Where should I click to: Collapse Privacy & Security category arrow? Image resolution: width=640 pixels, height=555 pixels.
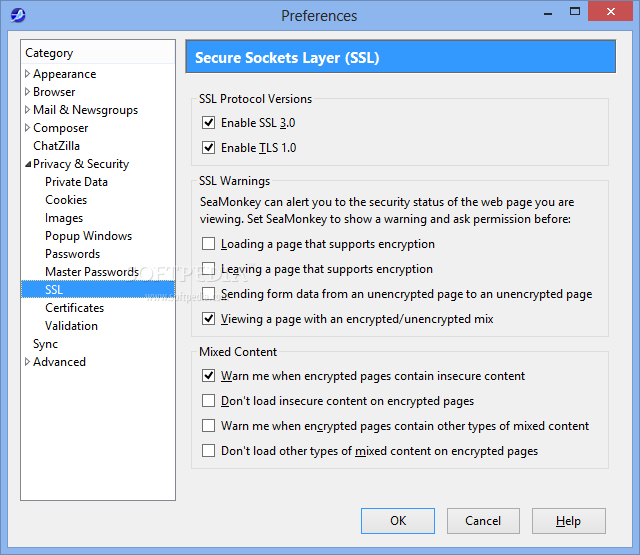coord(28,164)
